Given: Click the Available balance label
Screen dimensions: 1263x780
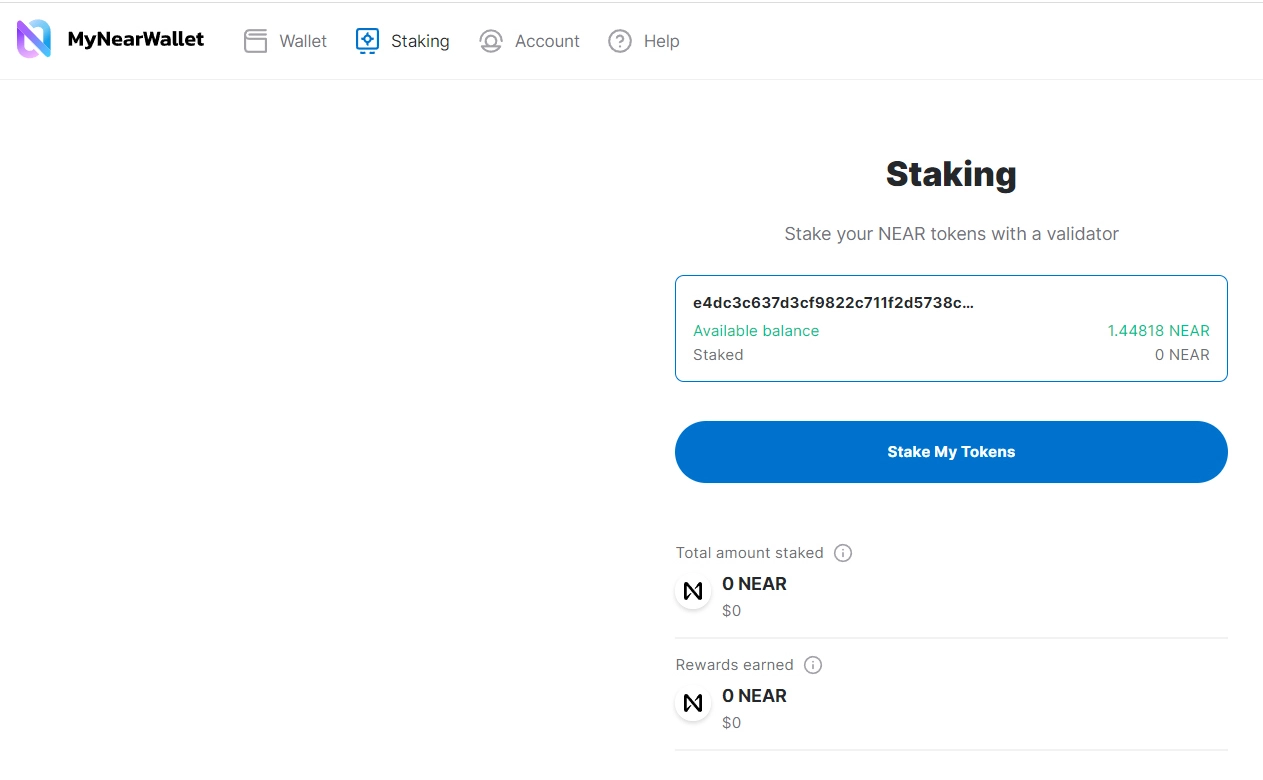Looking at the screenshot, I should 756,330.
